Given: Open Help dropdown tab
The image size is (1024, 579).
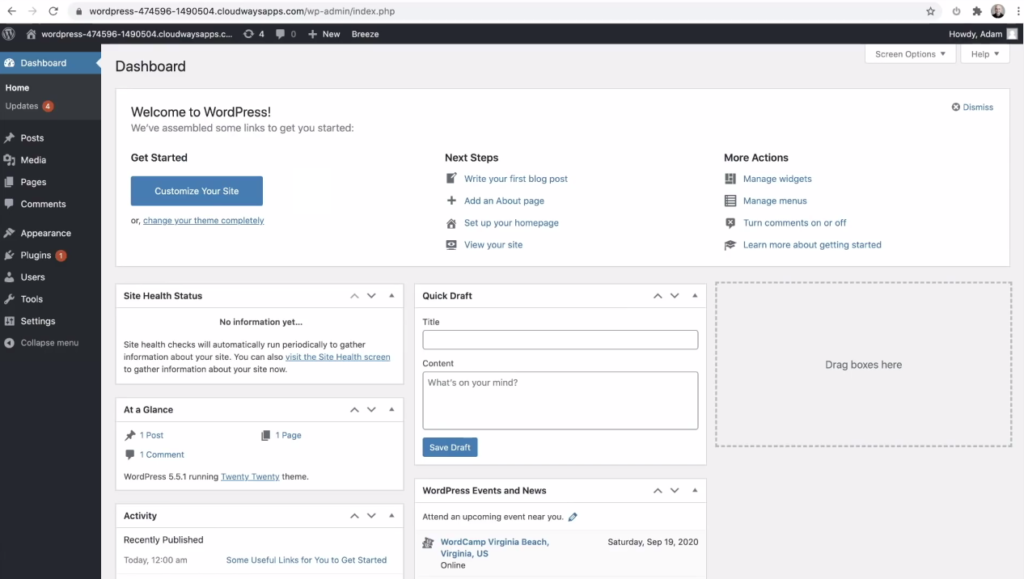Looking at the screenshot, I should point(985,54).
